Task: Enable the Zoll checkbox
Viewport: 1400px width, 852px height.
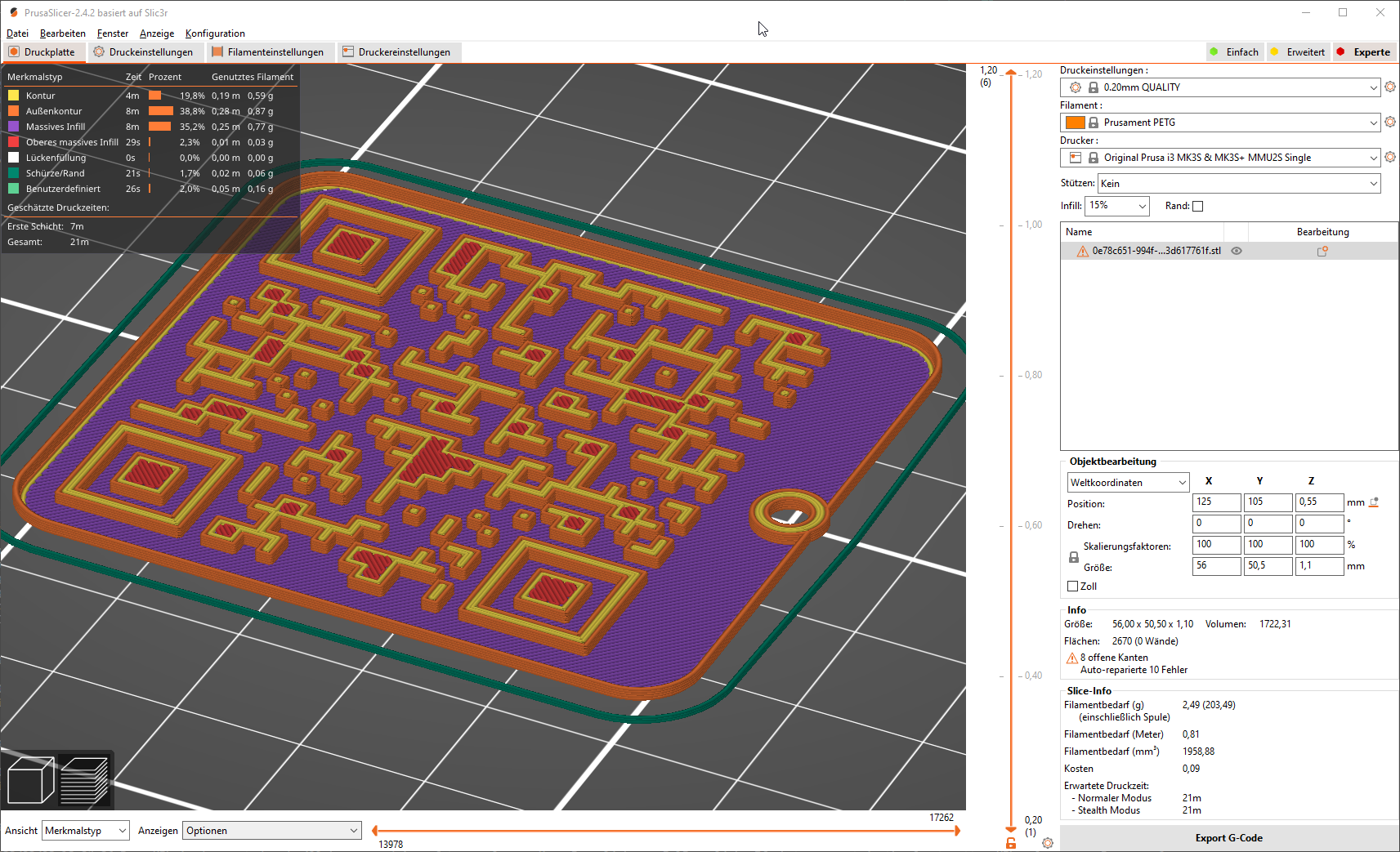Action: (1073, 587)
